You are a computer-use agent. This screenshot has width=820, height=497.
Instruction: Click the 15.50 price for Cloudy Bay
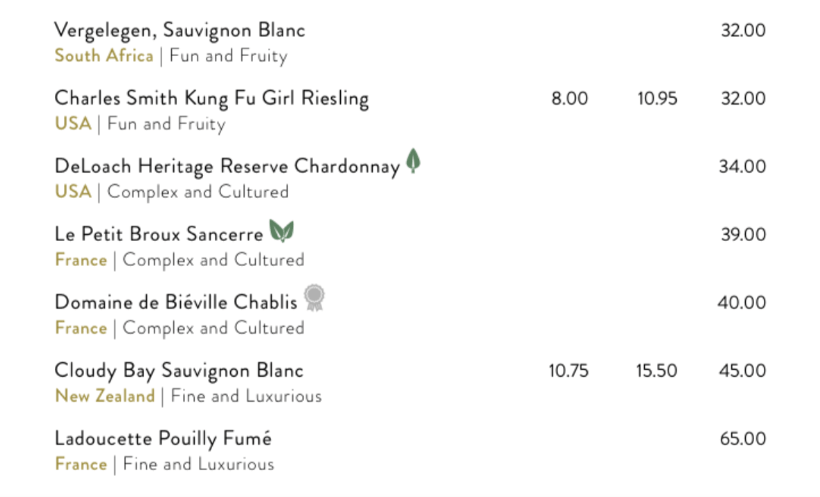pos(656,371)
